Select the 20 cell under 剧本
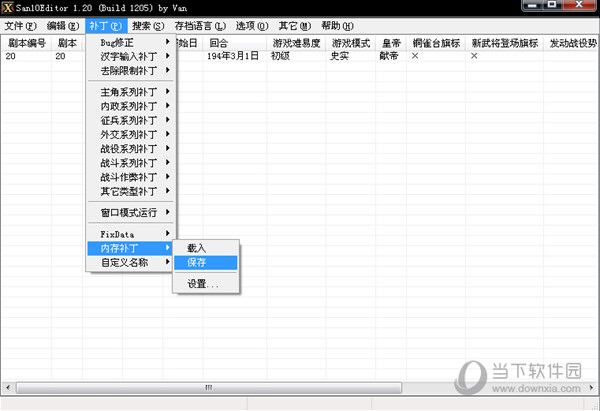Screen dimensions: 600x411 pyautogui.click(x=60, y=56)
